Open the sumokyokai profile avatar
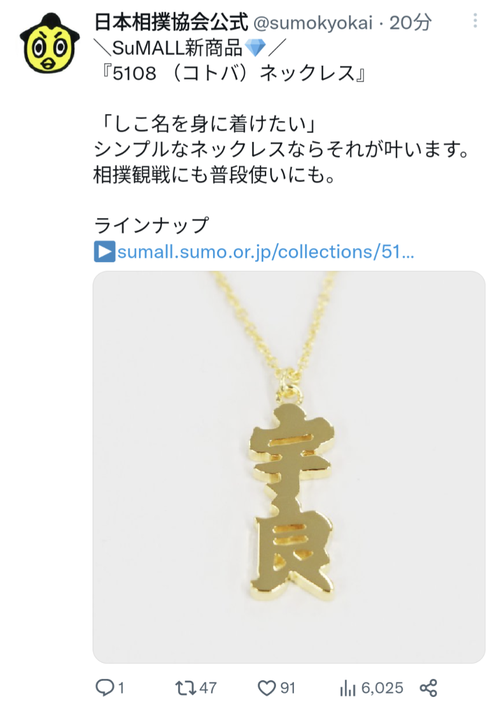The height and width of the screenshot is (708, 500). click(x=49, y=43)
